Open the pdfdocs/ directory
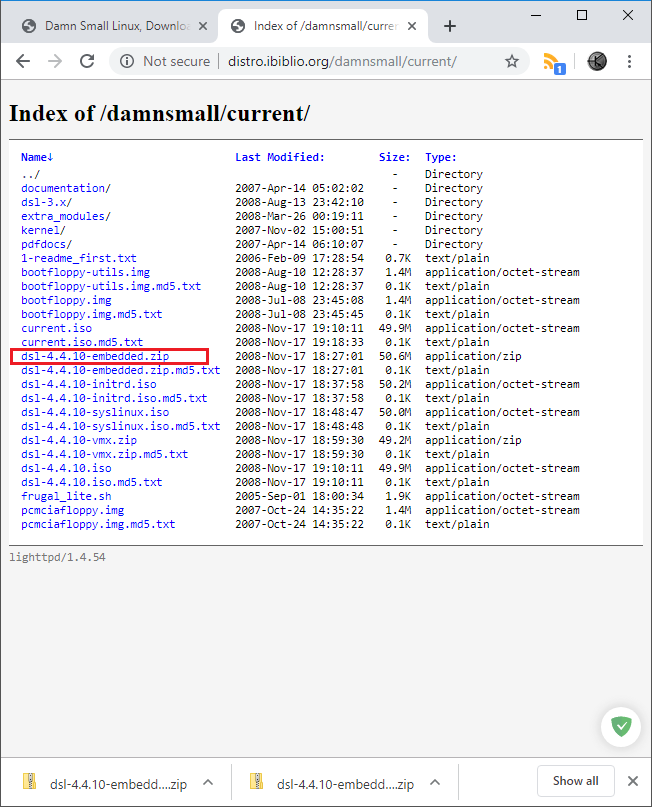Screen dimensions: 652x807 click(x=46, y=244)
